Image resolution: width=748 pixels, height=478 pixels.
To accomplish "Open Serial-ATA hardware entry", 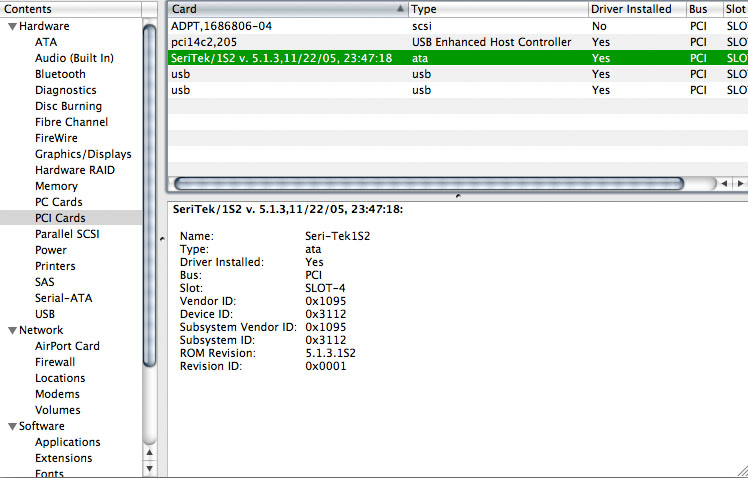I will 63,298.
